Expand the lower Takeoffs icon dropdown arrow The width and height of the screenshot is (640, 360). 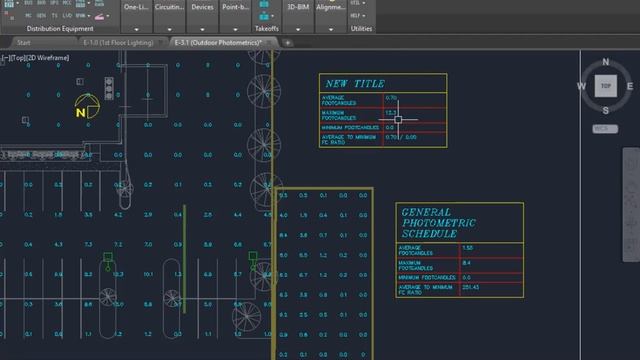[272, 17]
